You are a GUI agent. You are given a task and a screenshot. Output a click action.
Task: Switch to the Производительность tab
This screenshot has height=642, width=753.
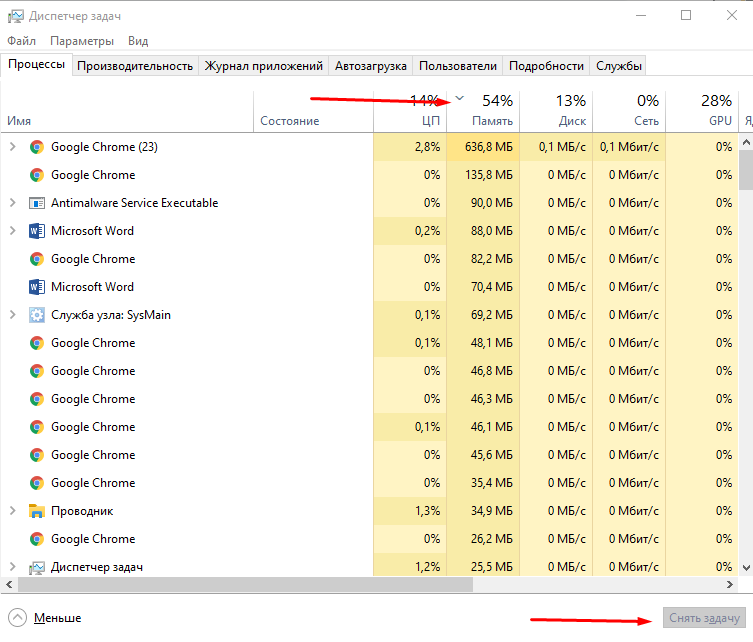point(135,66)
